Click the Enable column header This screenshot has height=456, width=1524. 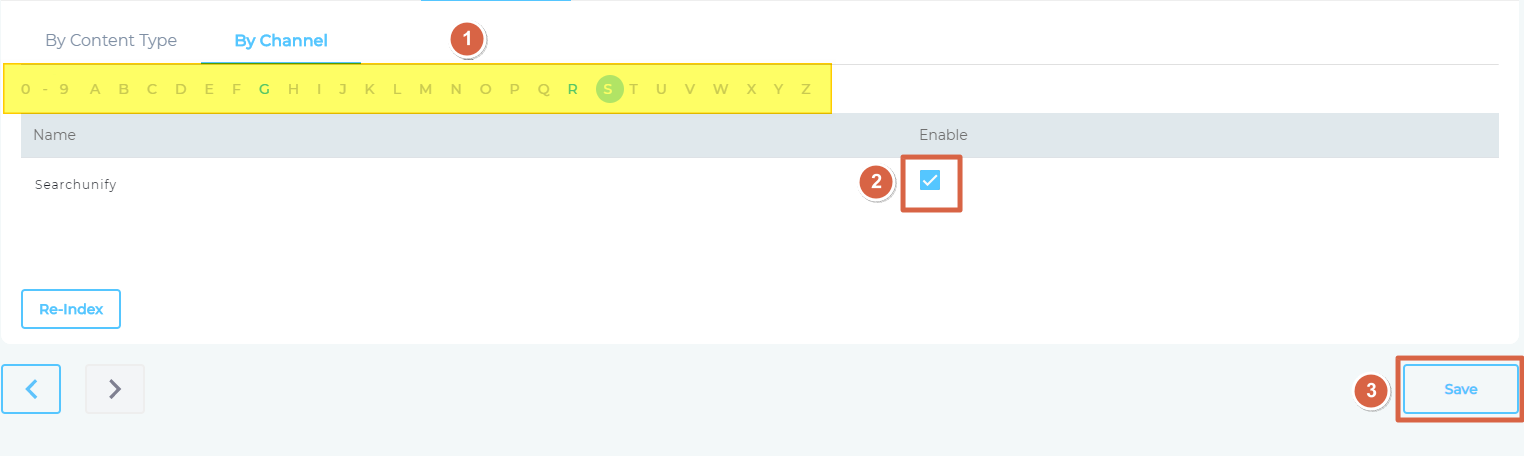(943, 134)
